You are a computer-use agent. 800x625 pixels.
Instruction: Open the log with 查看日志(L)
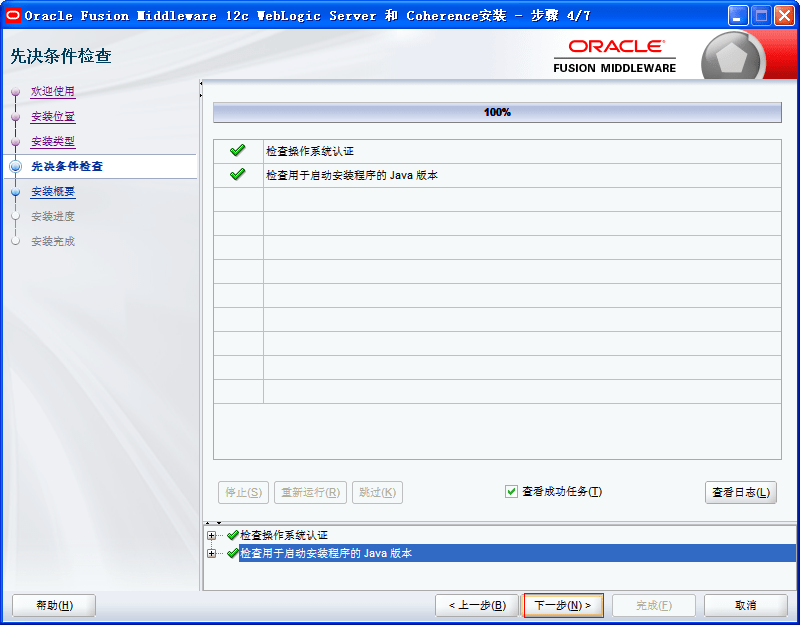pos(741,492)
